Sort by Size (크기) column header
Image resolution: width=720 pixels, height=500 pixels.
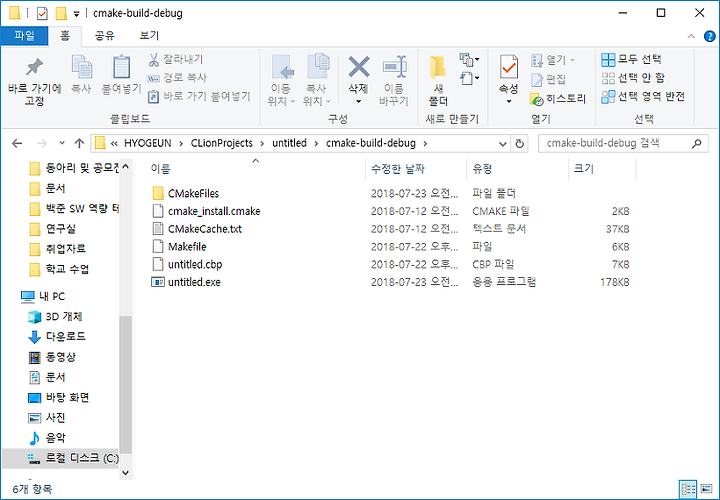point(602,169)
